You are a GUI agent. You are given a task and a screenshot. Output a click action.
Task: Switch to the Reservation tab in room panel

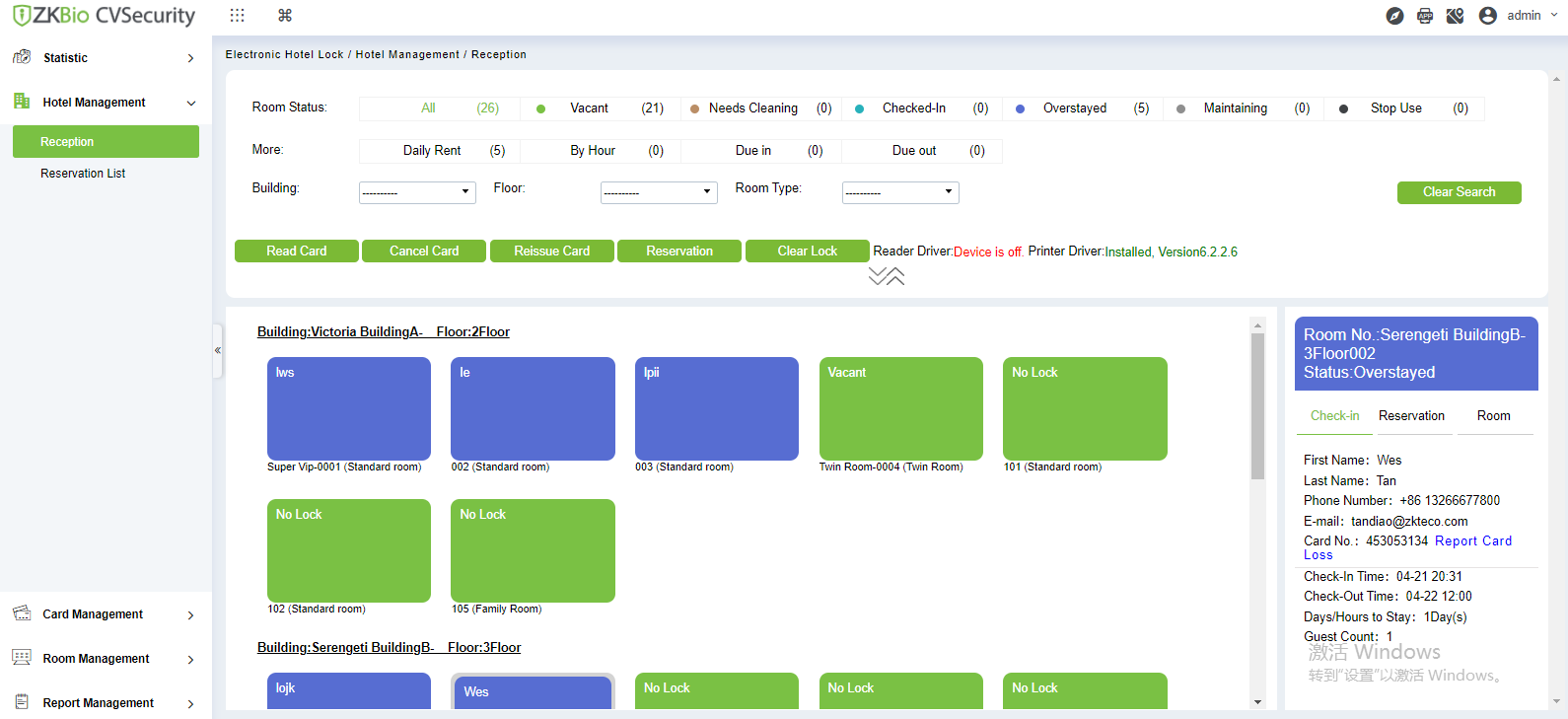click(x=1411, y=416)
